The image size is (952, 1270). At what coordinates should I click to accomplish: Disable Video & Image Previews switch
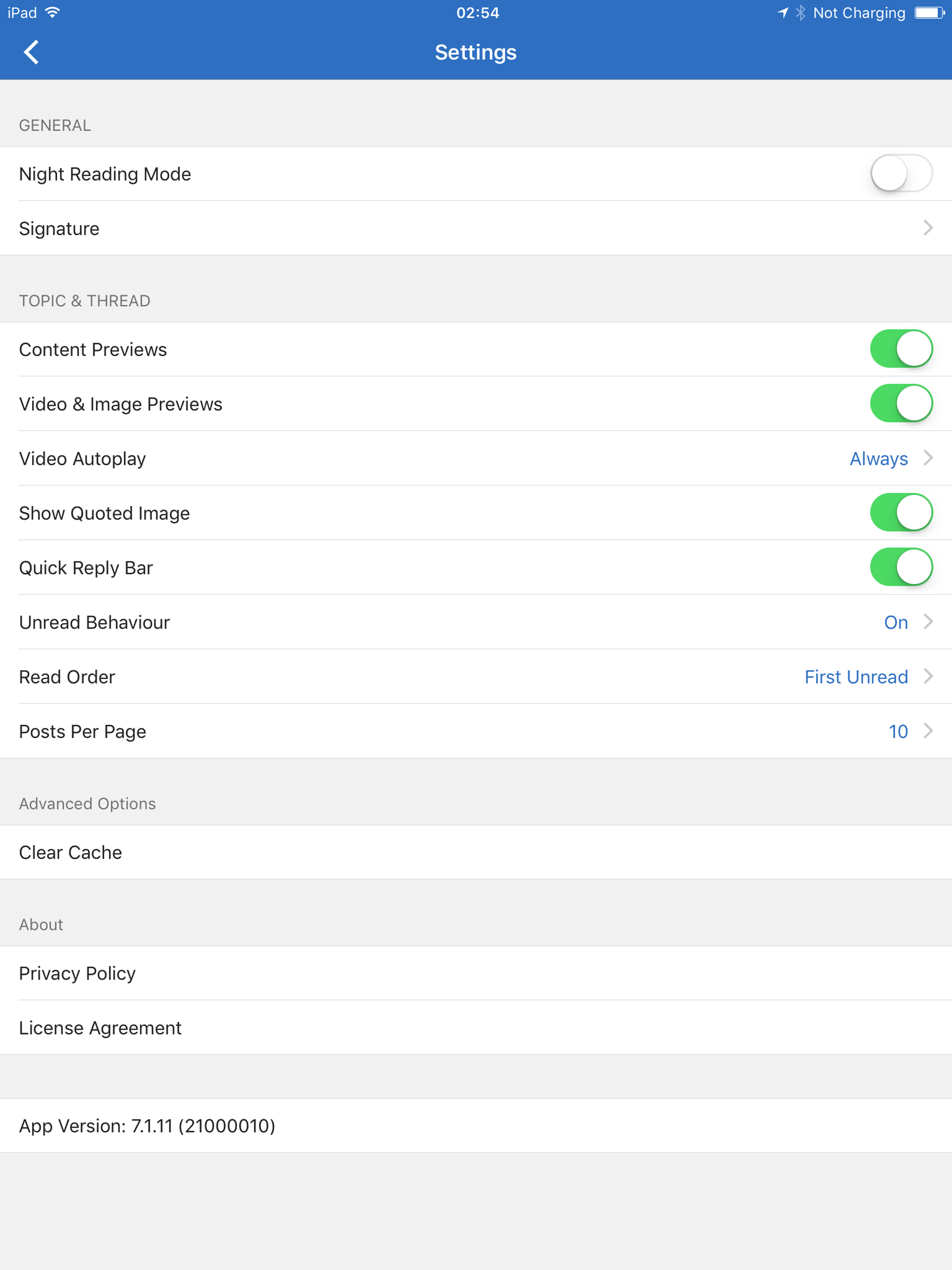pos(901,403)
